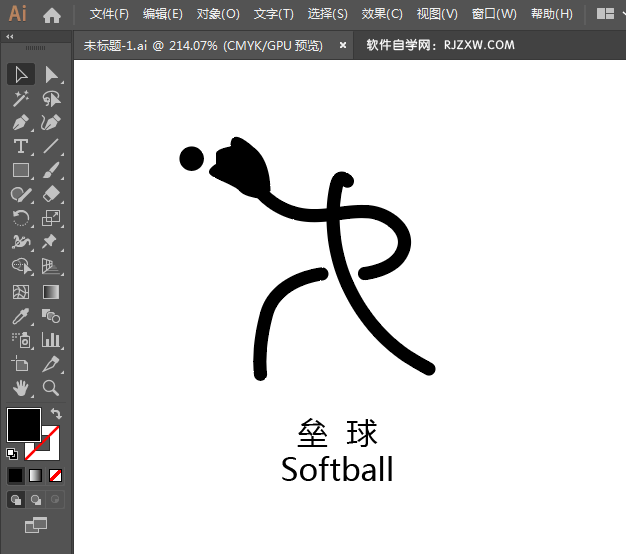Select the Scale tool
The image size is (626, 554).
pos(52,218)
